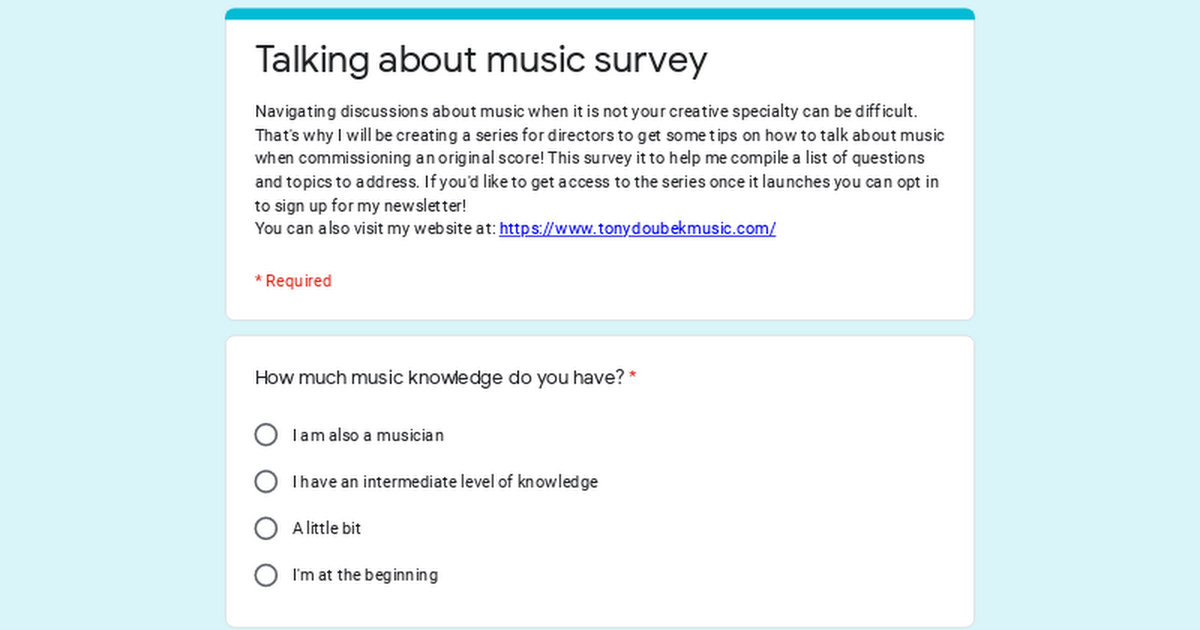The image size is (1200, 630).
Task: Click the 'A little bit' option label text
Action: (327, 528)
